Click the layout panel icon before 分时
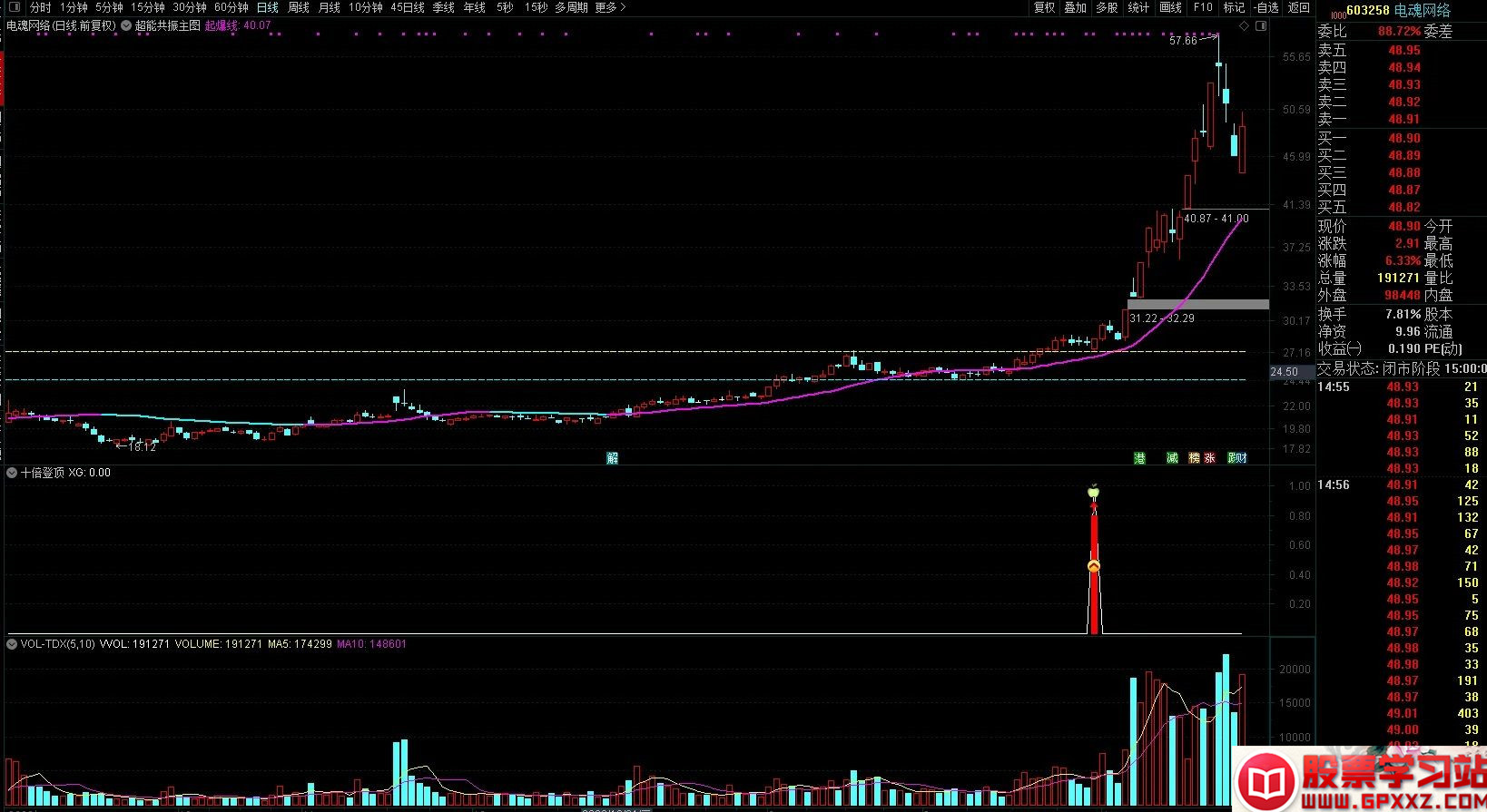Viewport: 1487px width, 812px height. (14, 7)
